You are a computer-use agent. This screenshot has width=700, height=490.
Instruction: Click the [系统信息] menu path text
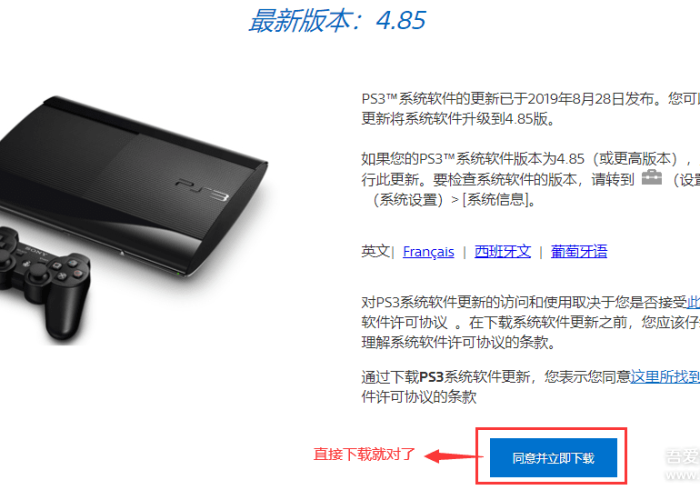tap(496, 199)
